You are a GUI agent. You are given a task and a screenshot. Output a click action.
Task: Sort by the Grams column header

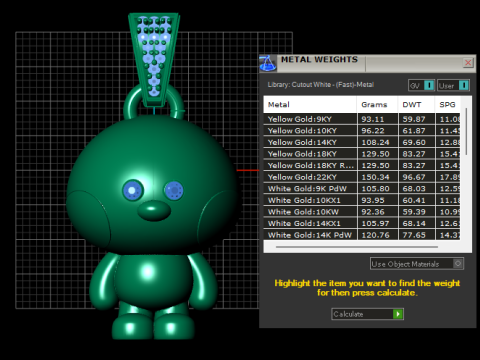377,105
